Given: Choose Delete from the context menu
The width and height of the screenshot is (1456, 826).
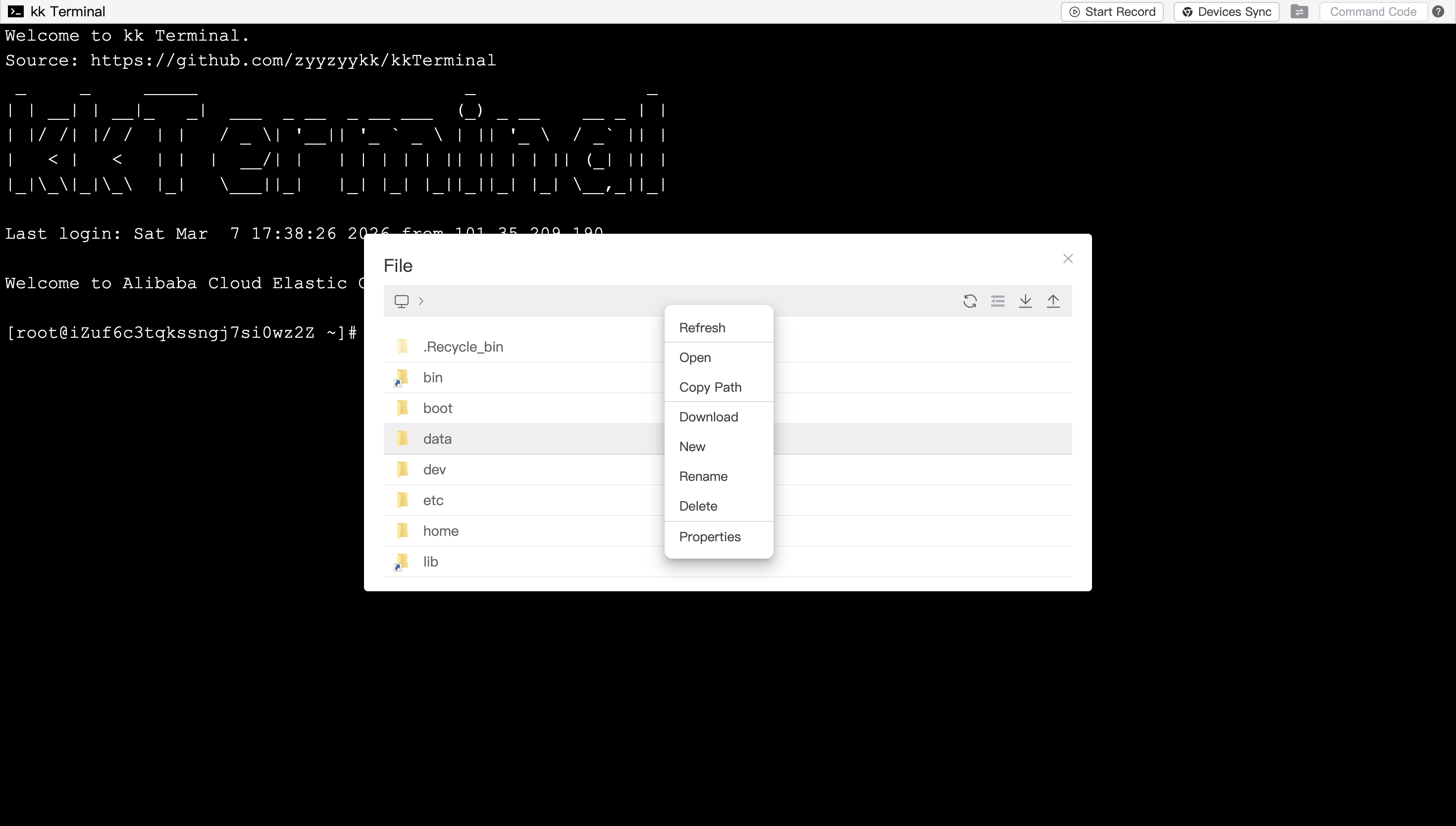Looking at the screenshot, I should pos(698,506).
